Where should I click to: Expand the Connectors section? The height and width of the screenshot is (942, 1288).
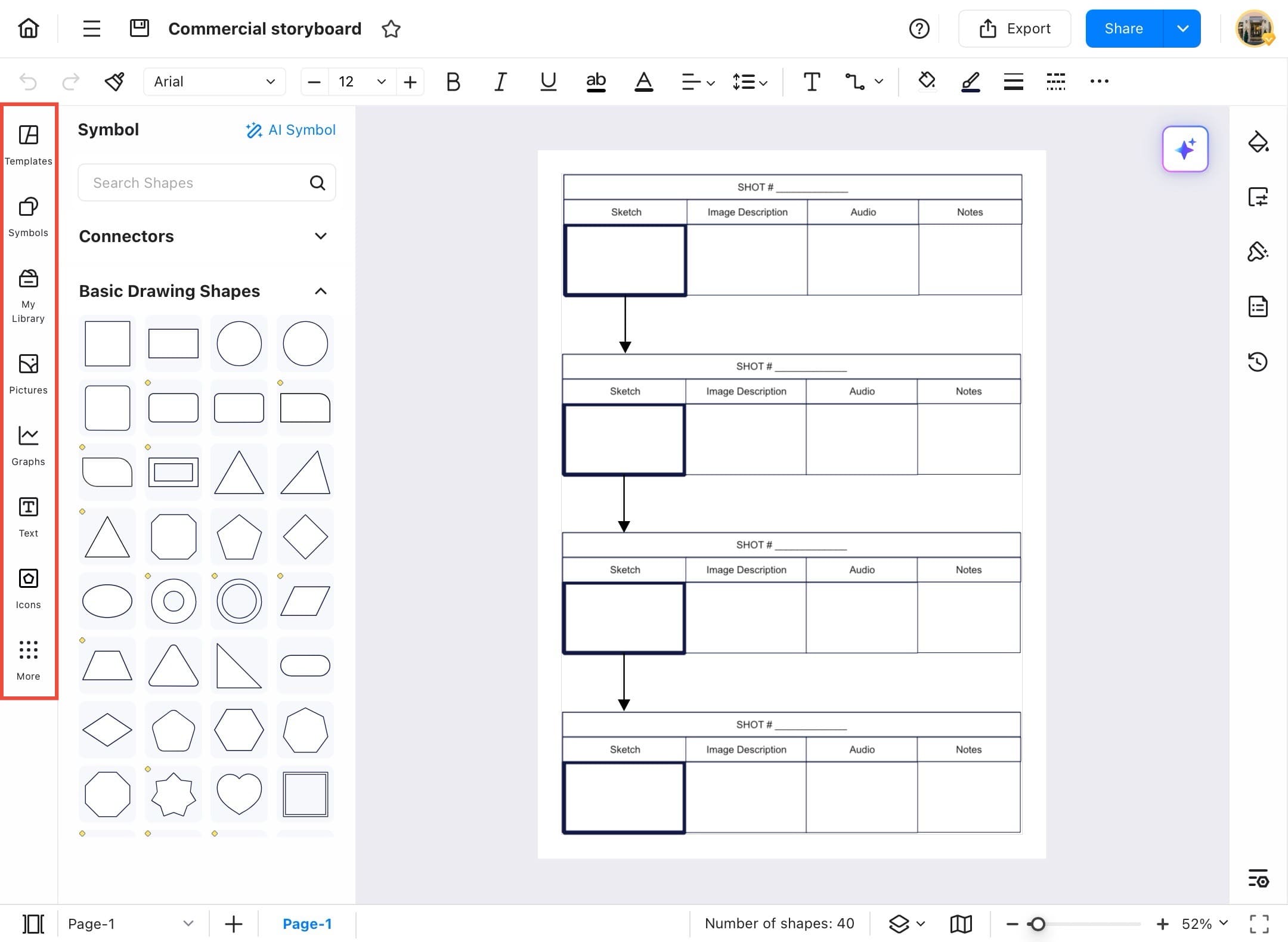tap(321, 236)
